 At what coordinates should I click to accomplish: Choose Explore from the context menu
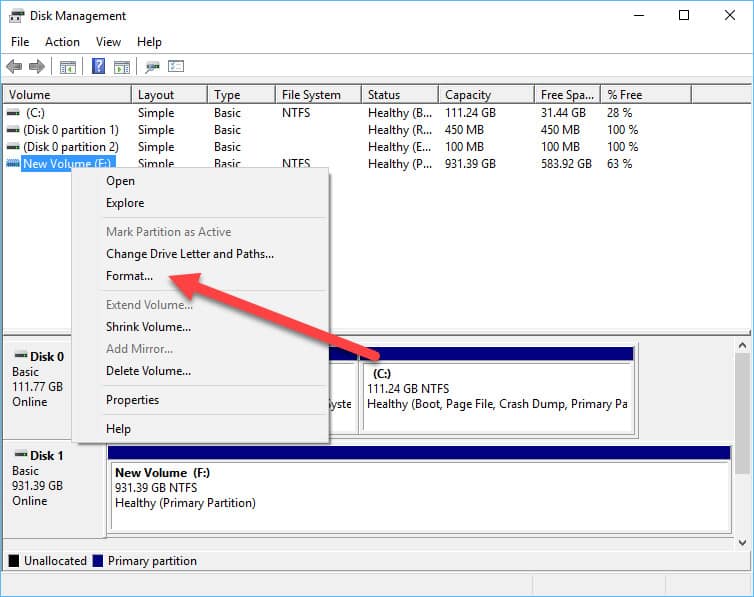point(201,203)
